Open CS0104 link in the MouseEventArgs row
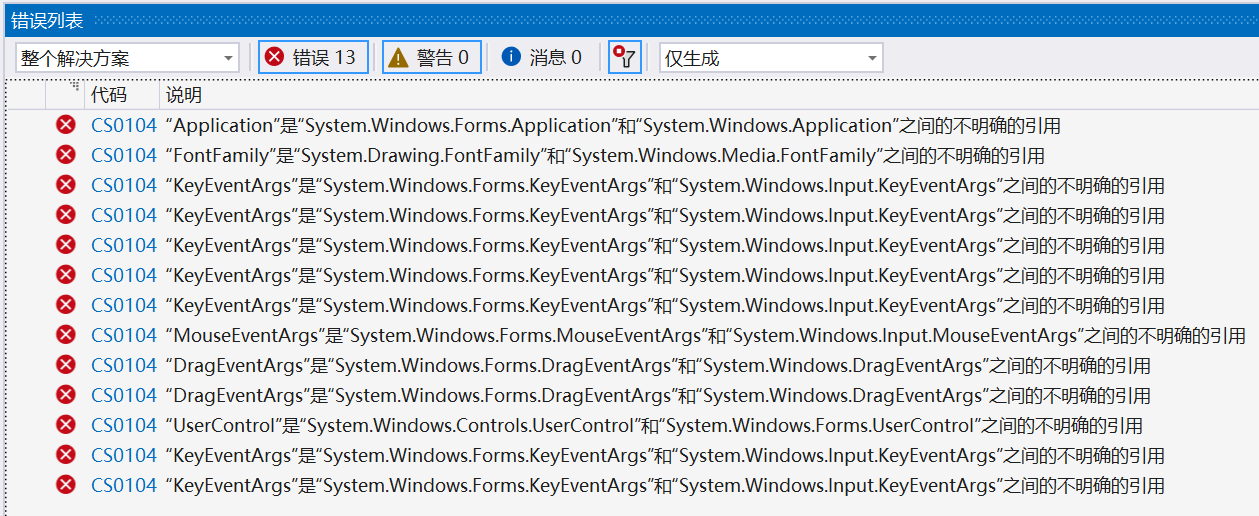Image resolution: width=1259 pixels, height=516 pixels. (124, 336)
